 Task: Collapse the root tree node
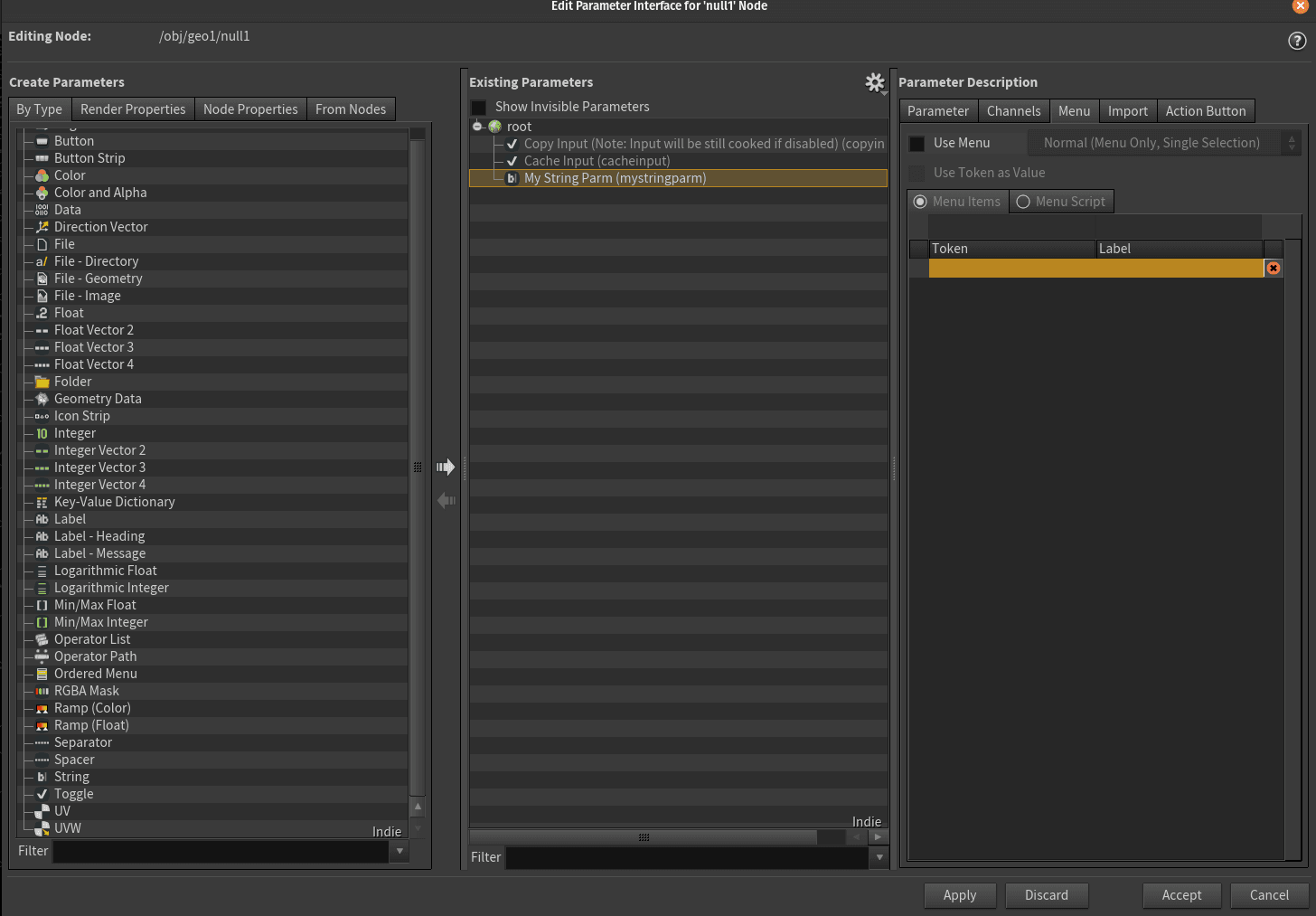[x=477, y=127]
